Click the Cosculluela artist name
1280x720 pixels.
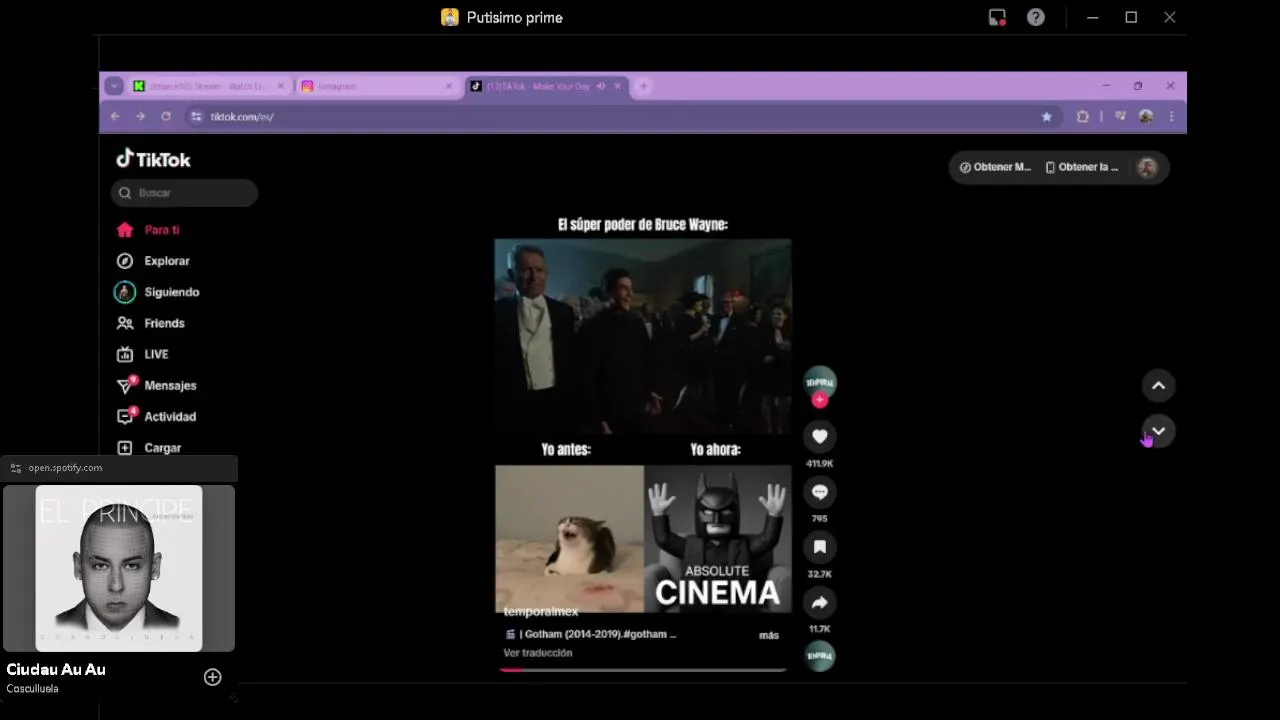click(x=32, y=689)
